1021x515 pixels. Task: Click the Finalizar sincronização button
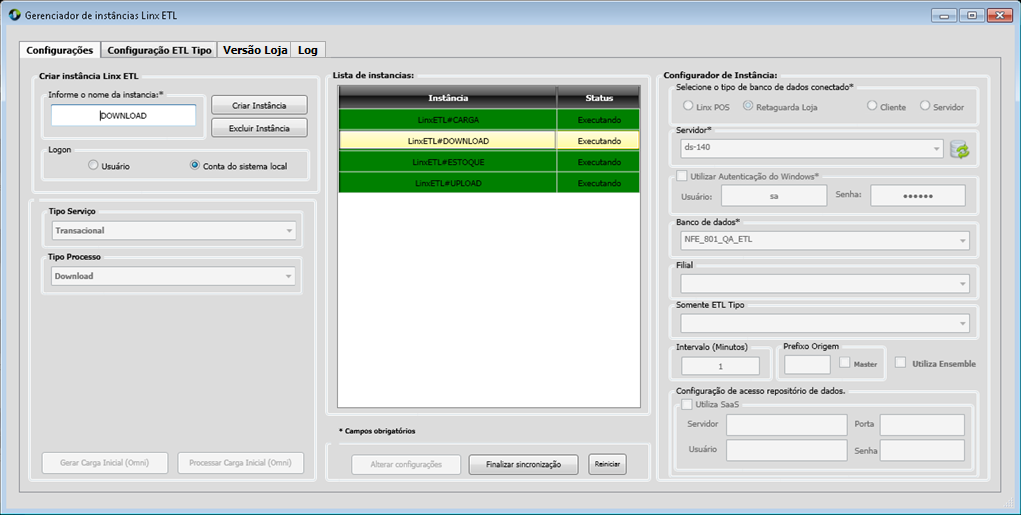[x=524, y=464]
